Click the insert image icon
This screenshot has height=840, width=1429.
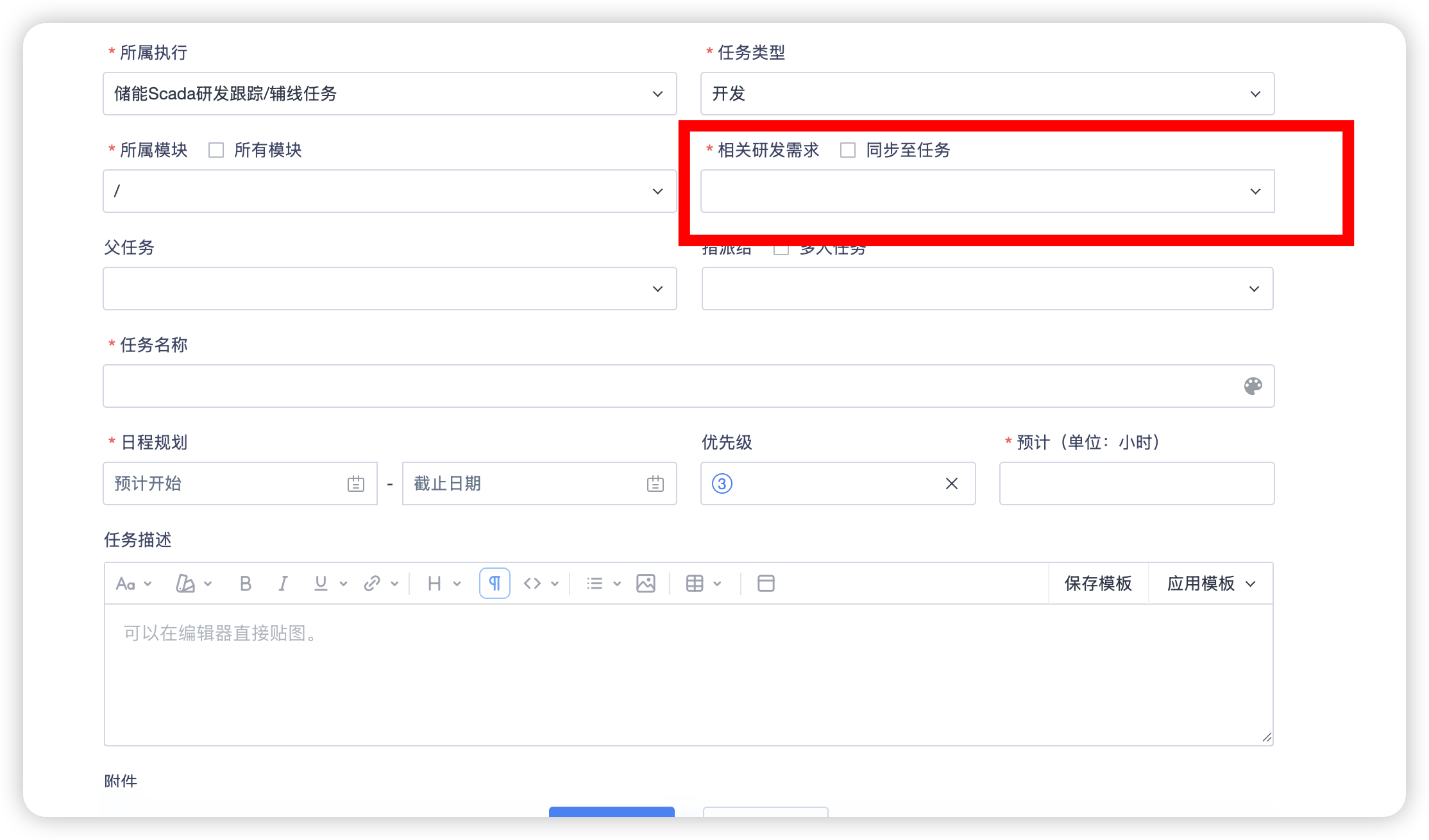coord(645,584)
